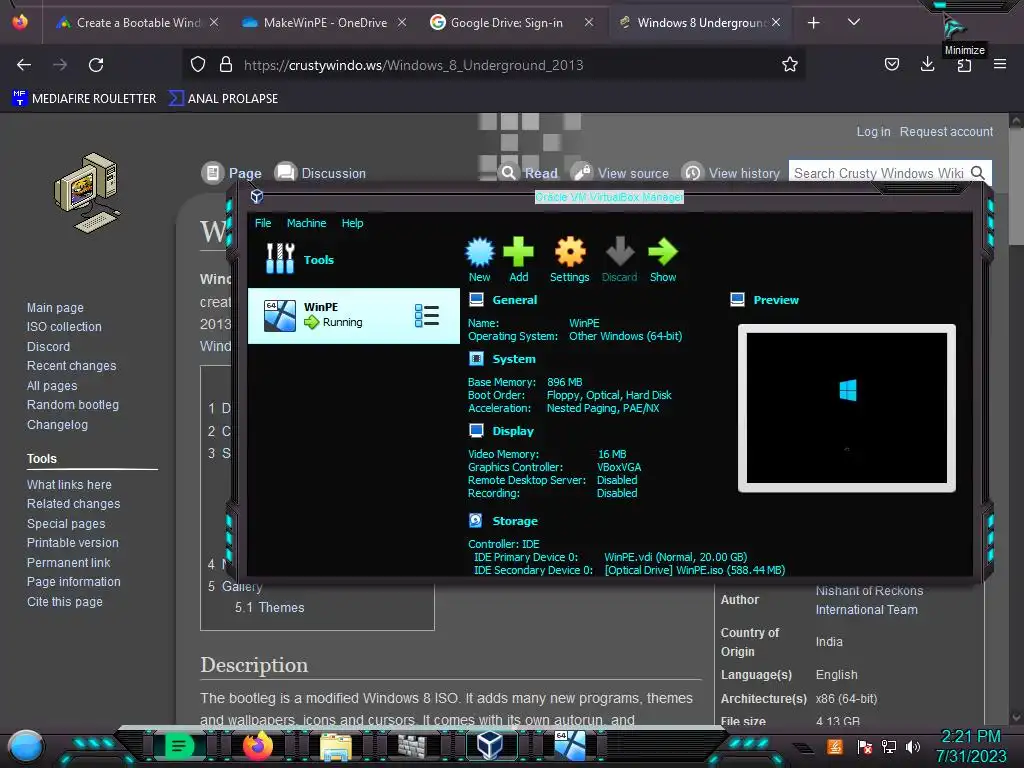Click the green Add machine icon
1024x768 pixels.
(519, 252)
